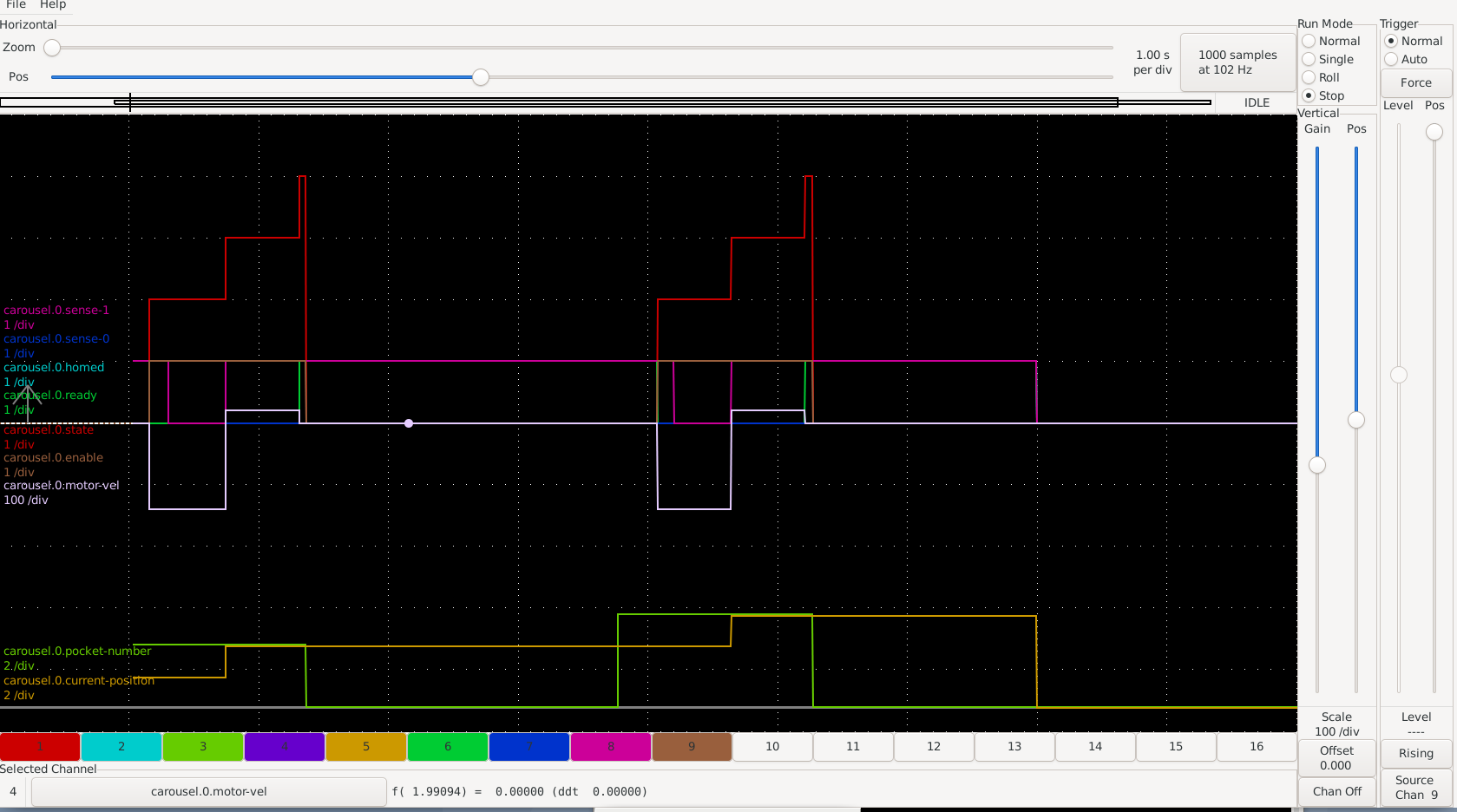This screenshot has height=812, width=1457.
Task: Select purple channel 4 button
Action: (x=285, y=746)
